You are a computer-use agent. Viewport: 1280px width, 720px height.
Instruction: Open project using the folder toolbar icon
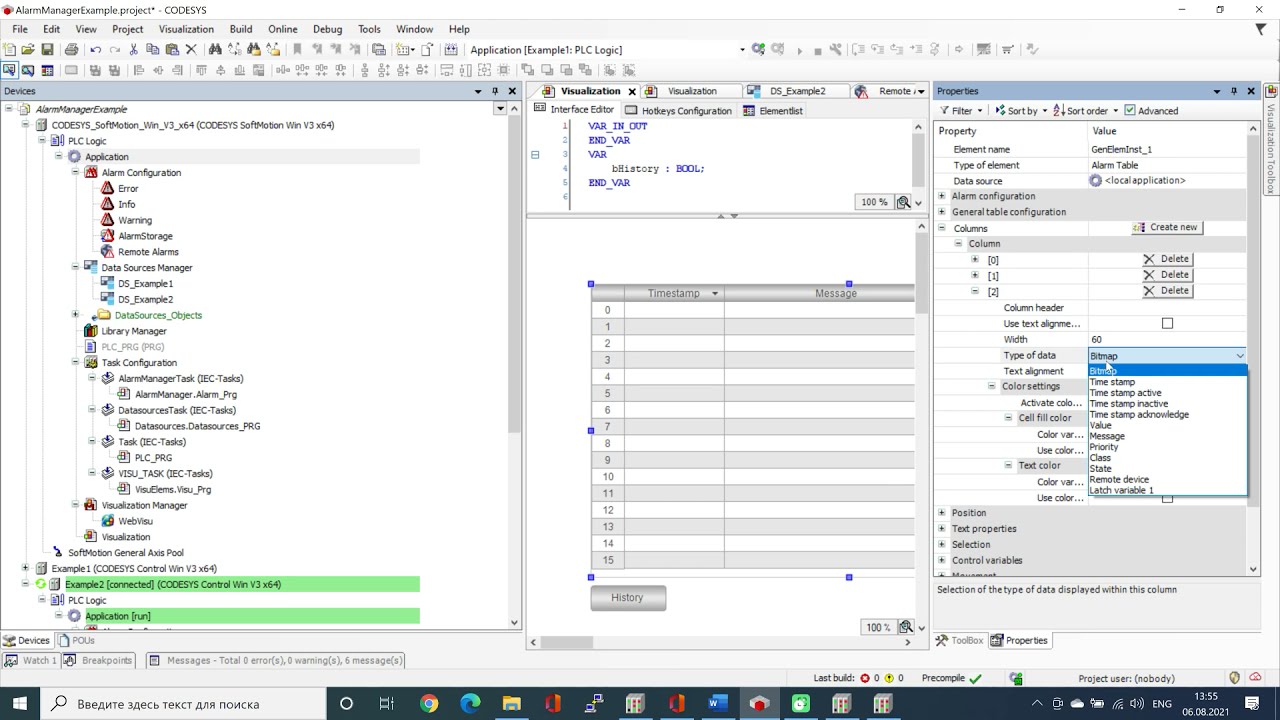pyautogui.click(x=28, y=49)
